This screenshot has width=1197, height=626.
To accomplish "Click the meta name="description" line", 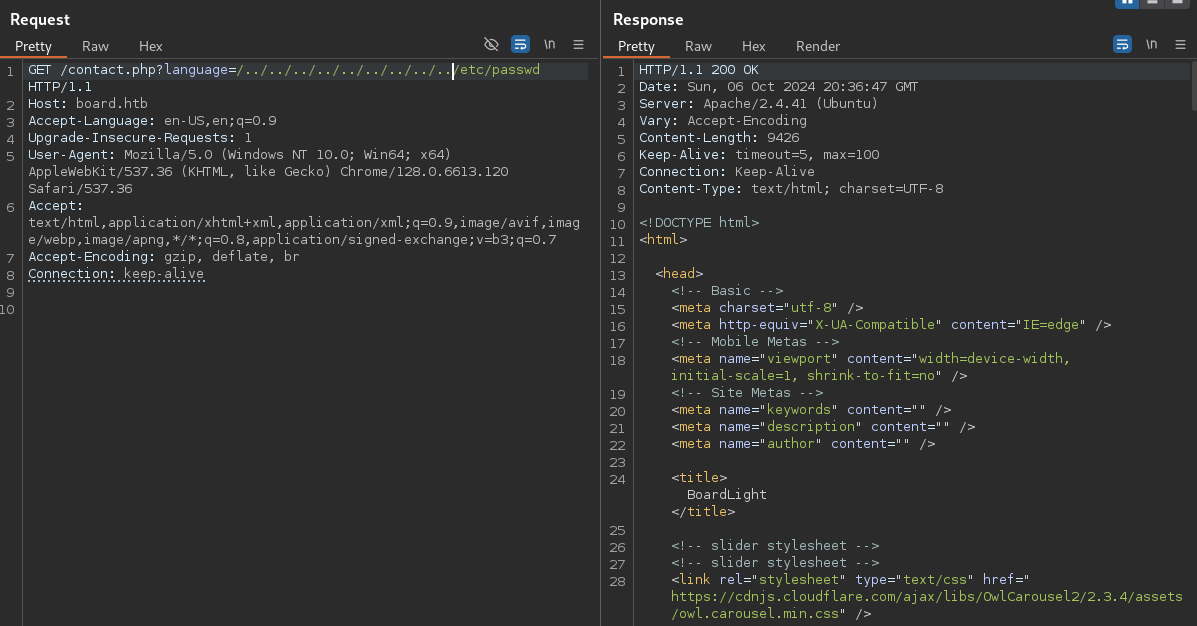I will (823, 426).
